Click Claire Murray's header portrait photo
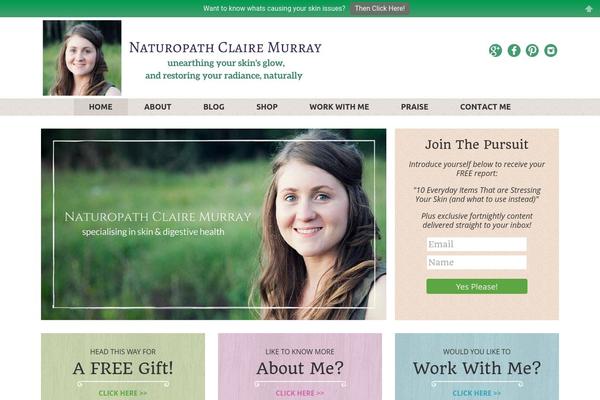Image resolution: width=600 pixels, height=400 pixels. (x=82, y=58)
